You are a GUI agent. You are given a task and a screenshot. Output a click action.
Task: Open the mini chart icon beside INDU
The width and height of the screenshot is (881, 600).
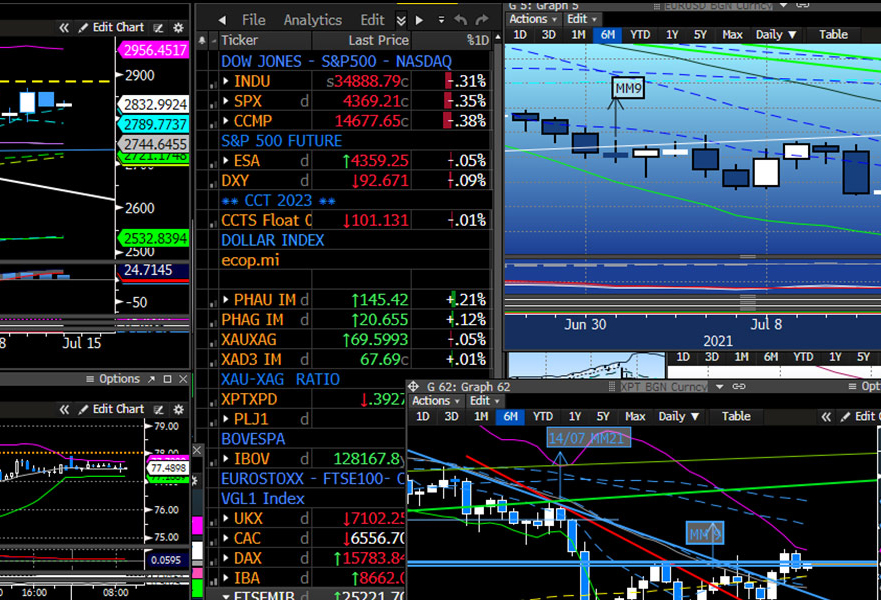pos(212,84)
